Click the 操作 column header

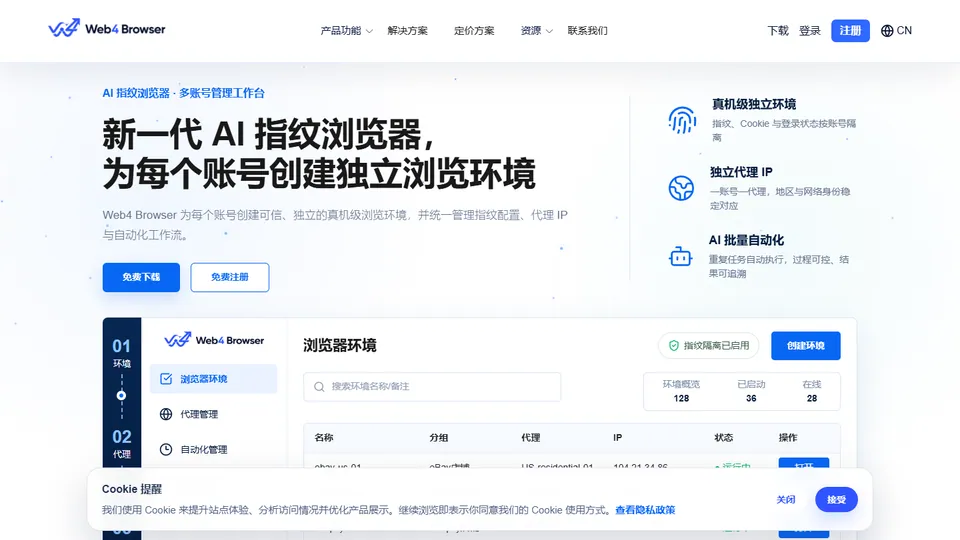(788, 438)
